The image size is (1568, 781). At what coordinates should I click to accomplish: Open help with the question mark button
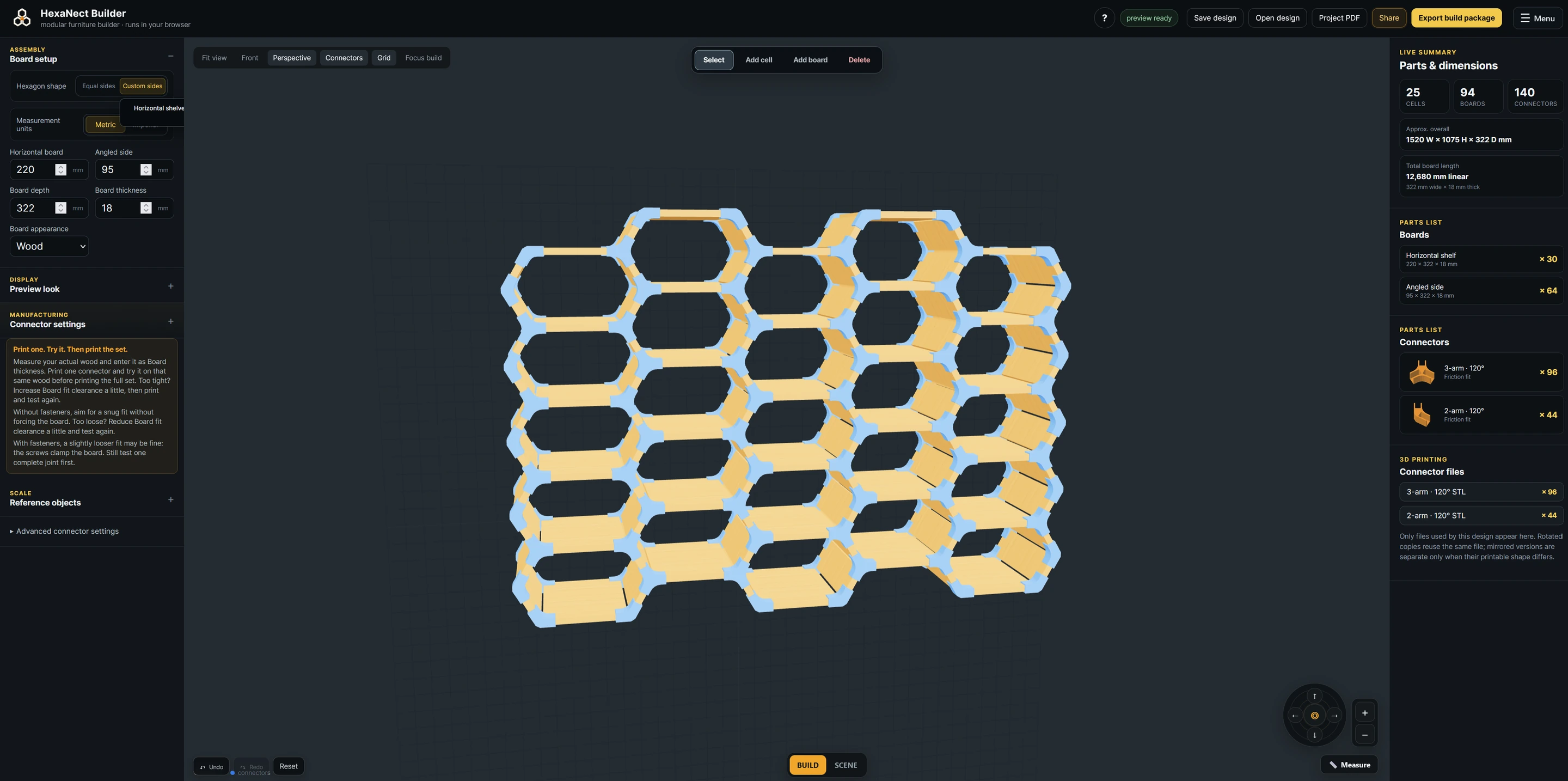coord(1104,17)
